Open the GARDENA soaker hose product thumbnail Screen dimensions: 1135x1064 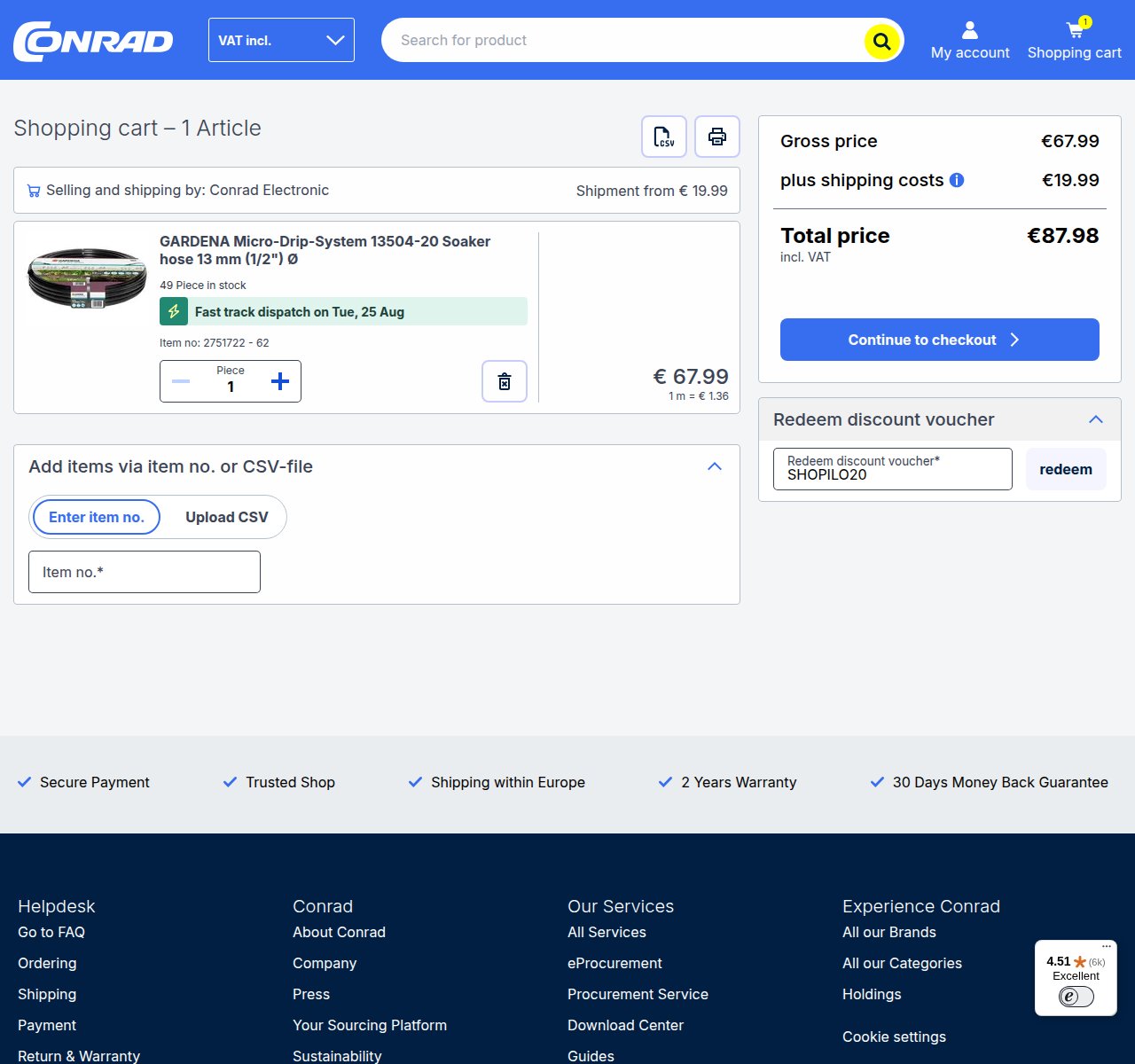click(87, 278)
